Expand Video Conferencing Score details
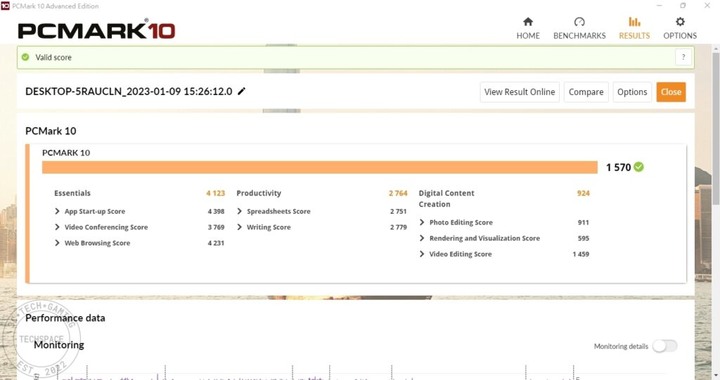 click(57, 227)
